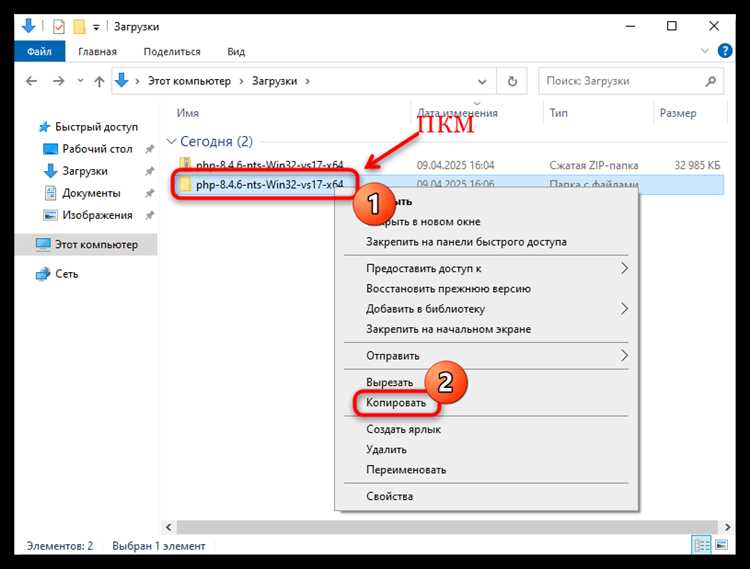The height and width of the screenshot is (569, 750).
Task: Open the Customize Quick Access Toolbar dropdown
Action: pyautogui.click(x=96, y=28)
